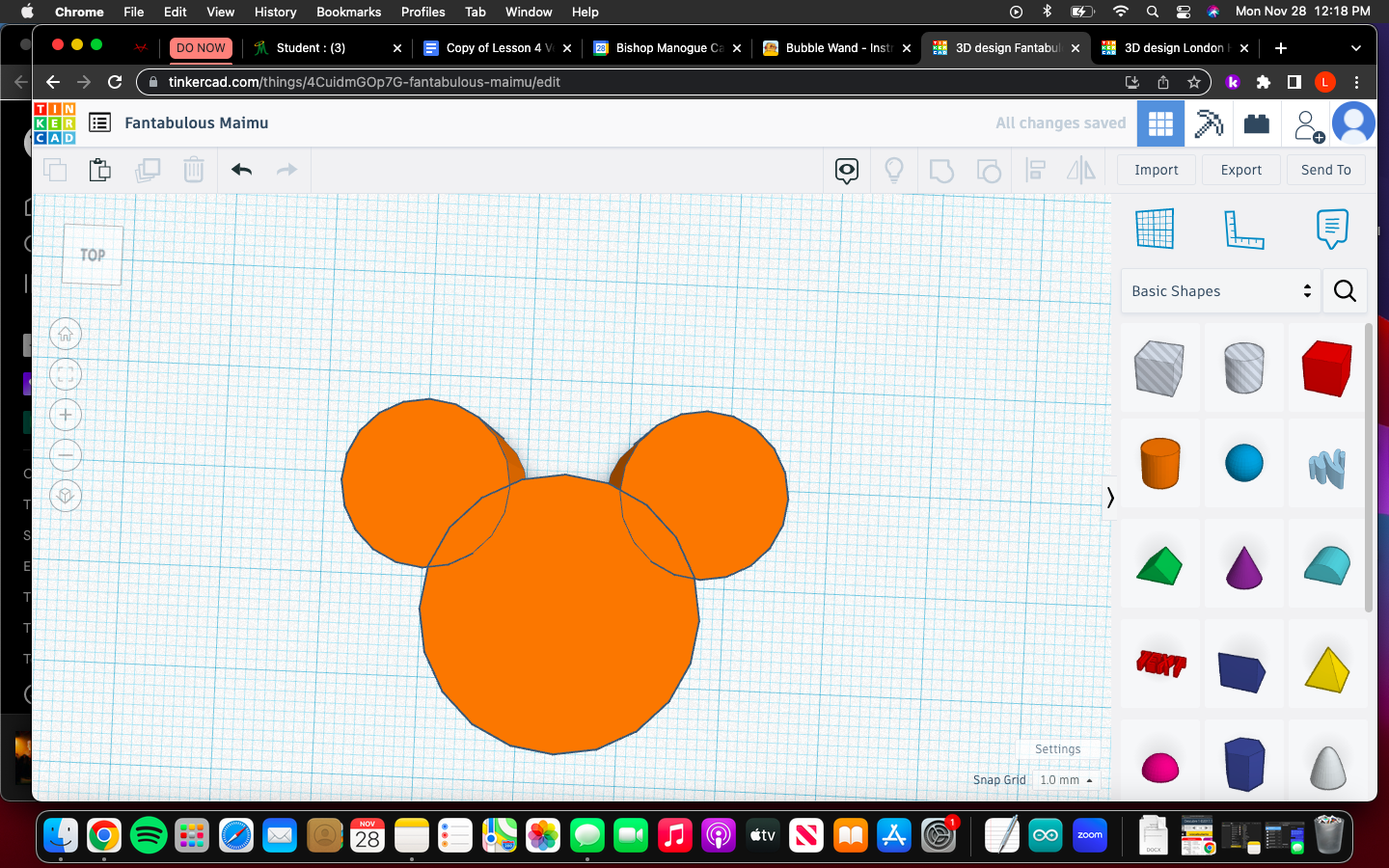Image resolution: width=1389 pixels, height=868 pixels.
Task: Click the Settings button above Snap Grid
Action: (x=1058, y=749)
